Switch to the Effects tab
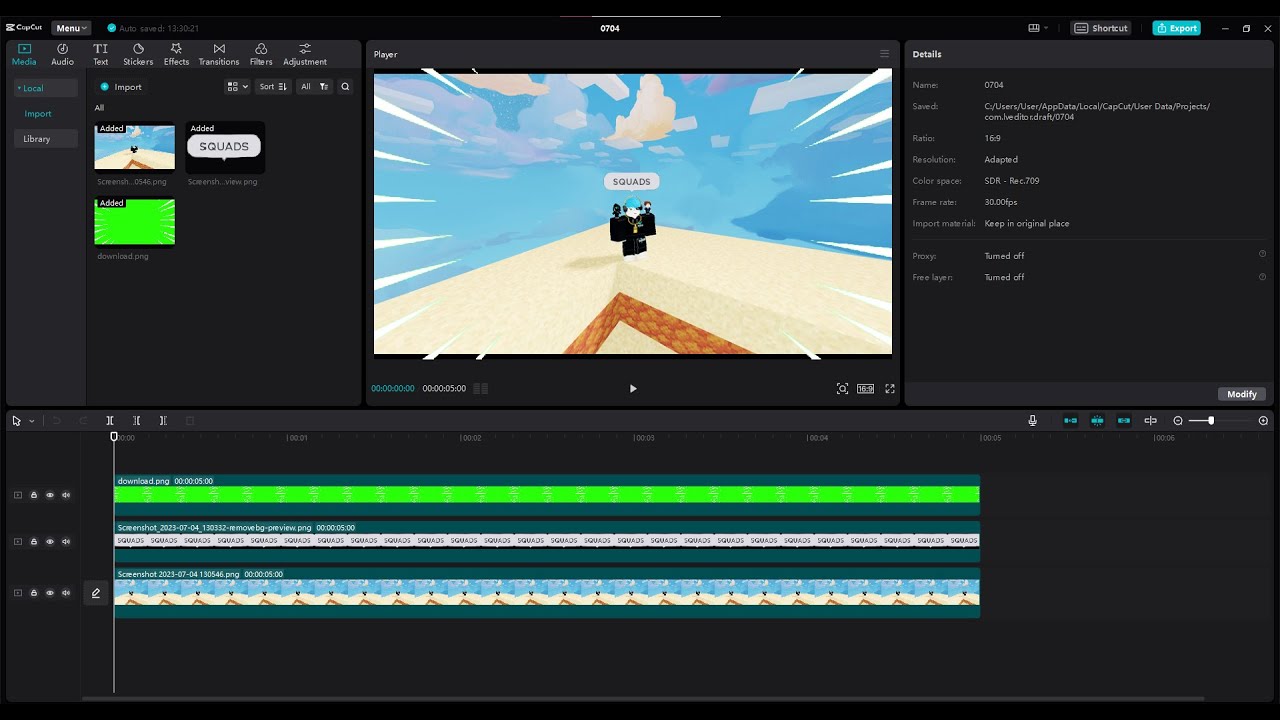This screenshot has height=720, width=1280. point(176,54)
